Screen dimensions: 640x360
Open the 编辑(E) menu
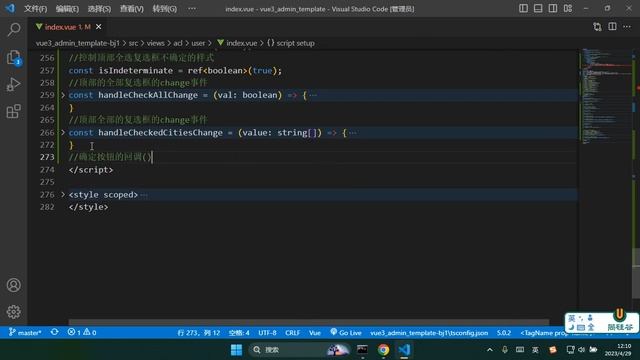(67, 9)
